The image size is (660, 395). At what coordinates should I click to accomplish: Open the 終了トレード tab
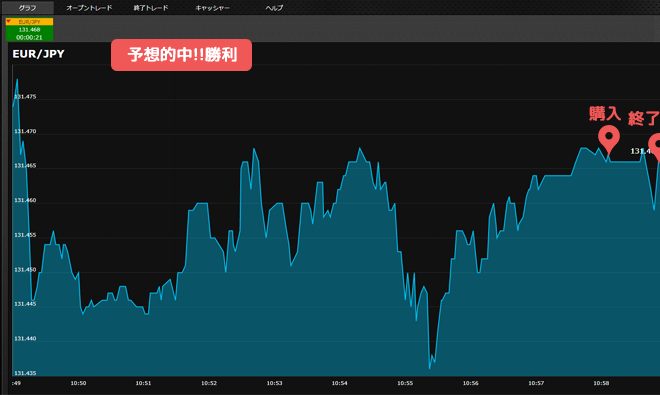click(x=151, y=8)
